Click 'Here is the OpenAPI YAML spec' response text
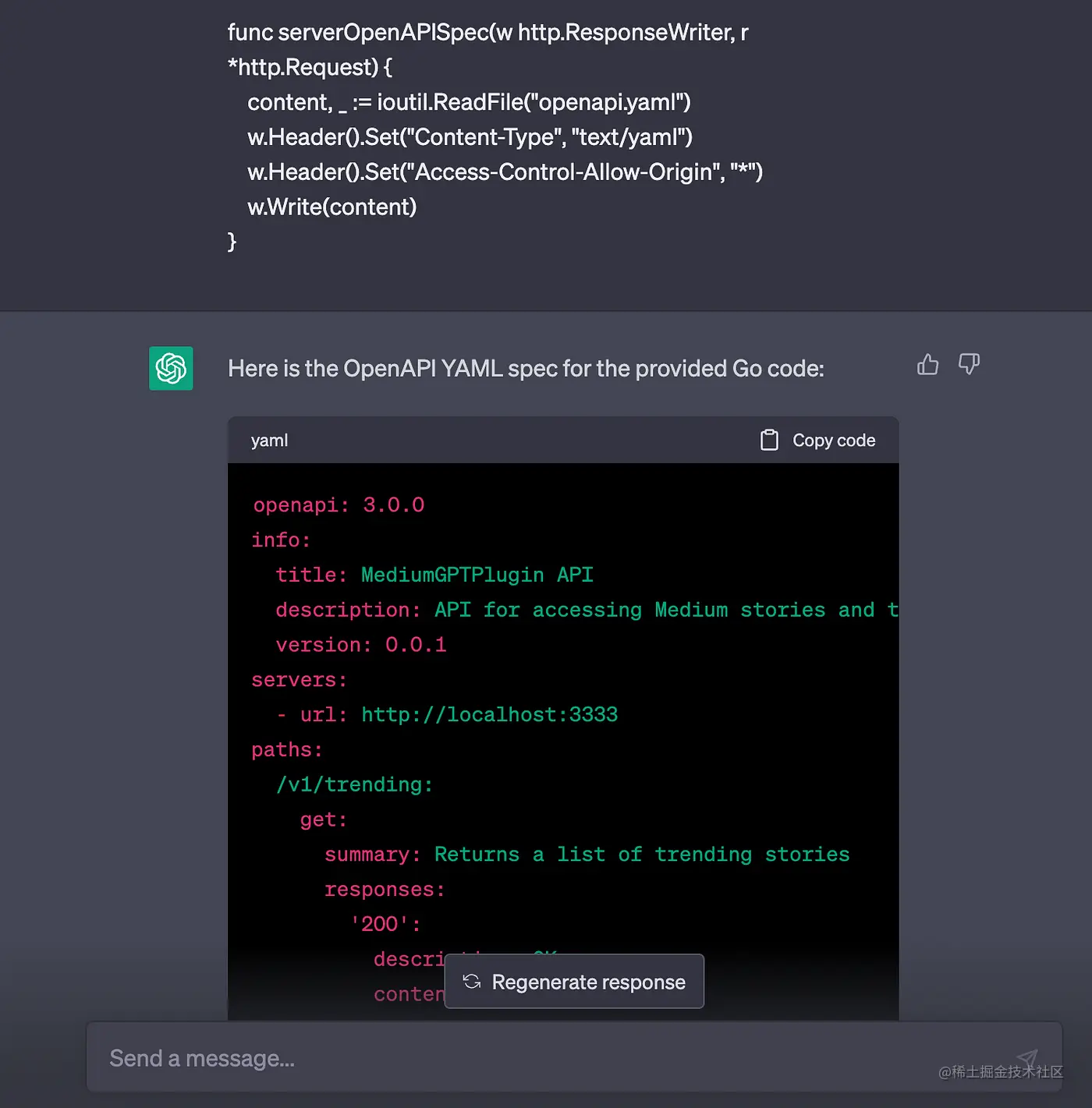This screenshot has width=1092, height=1108. pyautogui.click(x=526, y=369)
